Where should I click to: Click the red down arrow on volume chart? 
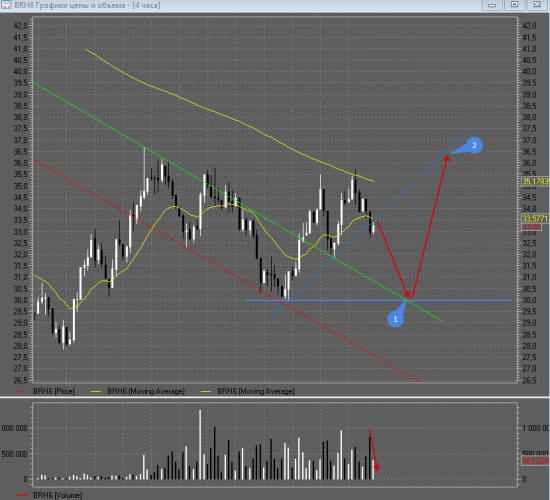click(374, 450)
